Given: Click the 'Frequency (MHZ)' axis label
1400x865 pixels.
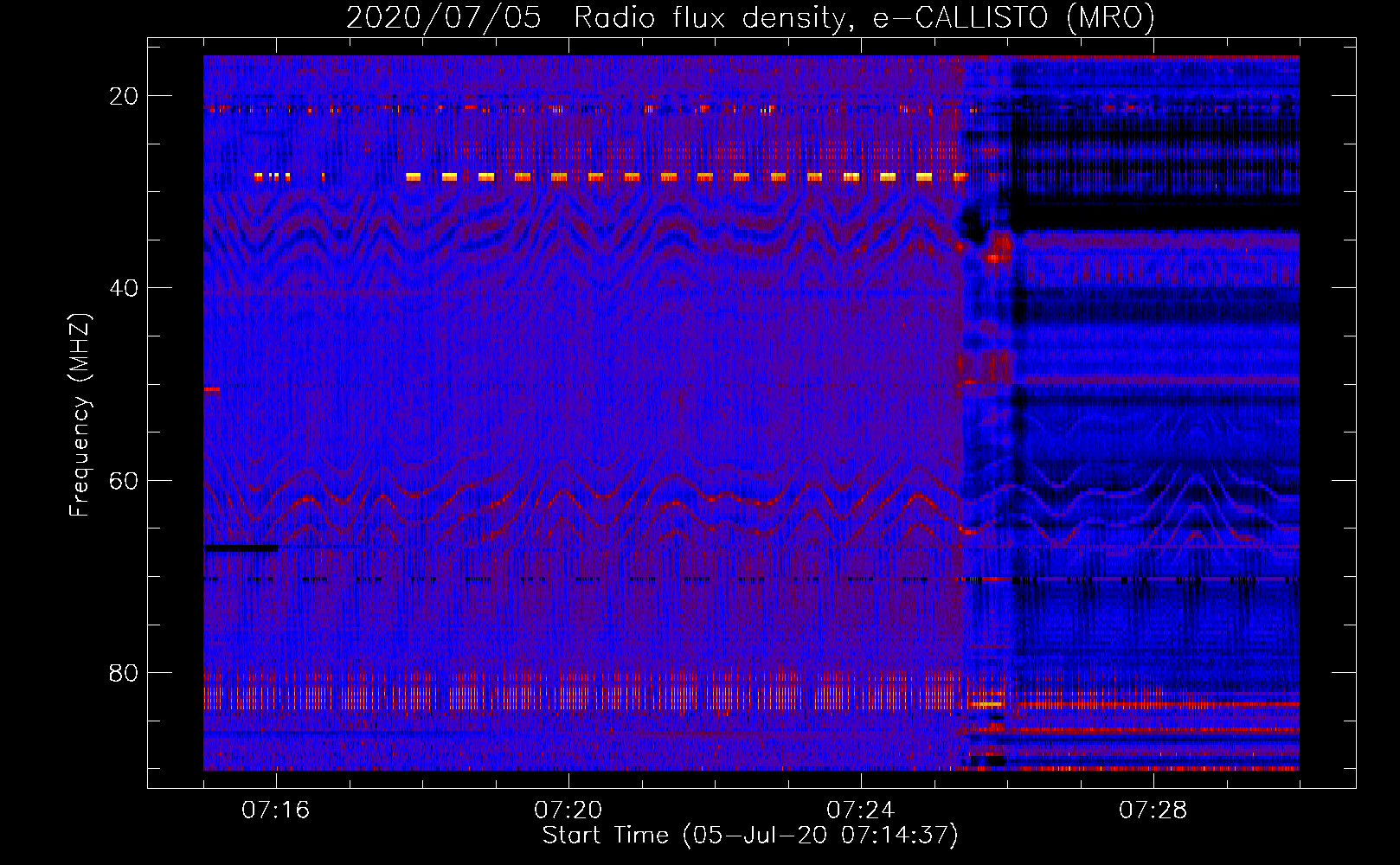Looking at the screenshot, I should point(80,415).
